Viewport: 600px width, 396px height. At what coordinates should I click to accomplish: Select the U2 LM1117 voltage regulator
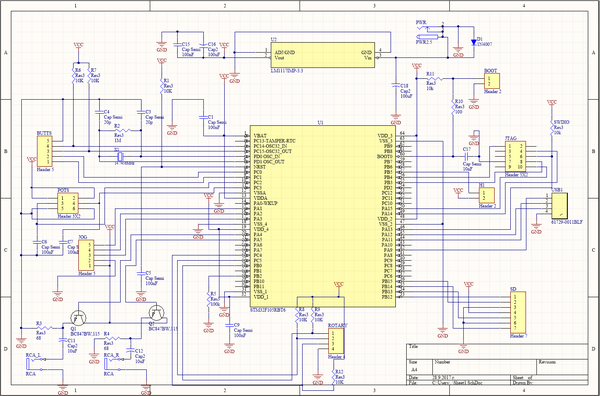[323, 55]
